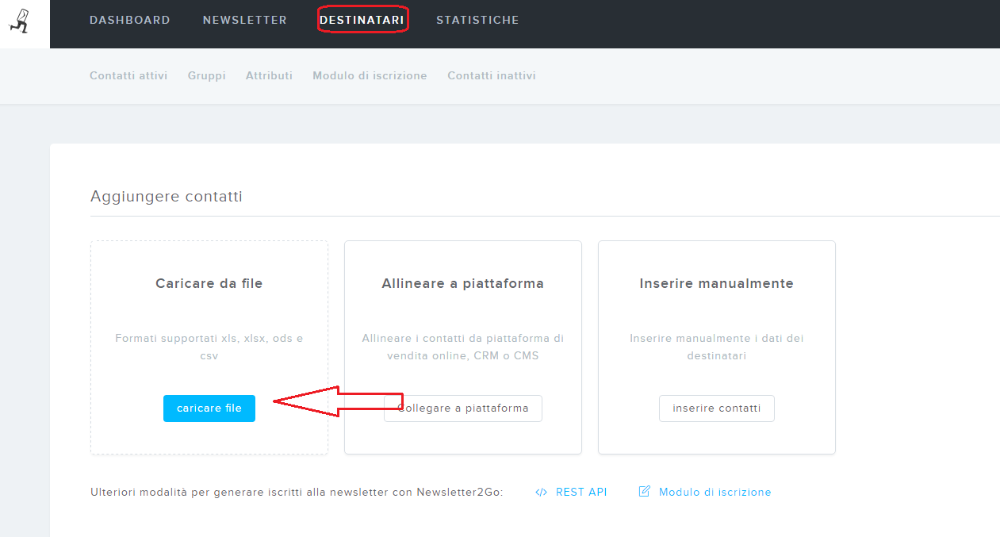Click the Newsletter2Go logo icon
1000x537 pixels.
pos(20,21)
